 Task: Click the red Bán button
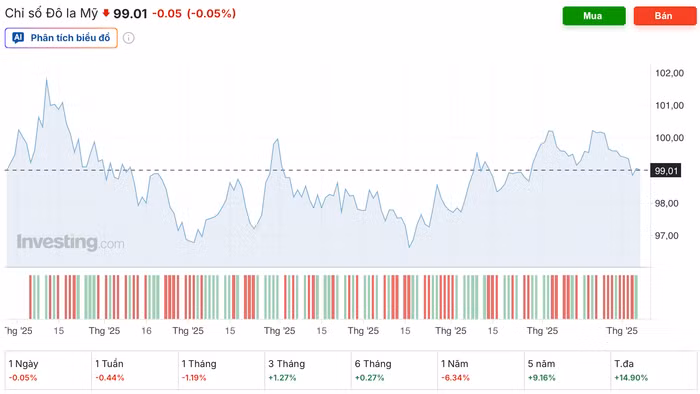coord(665,16)
